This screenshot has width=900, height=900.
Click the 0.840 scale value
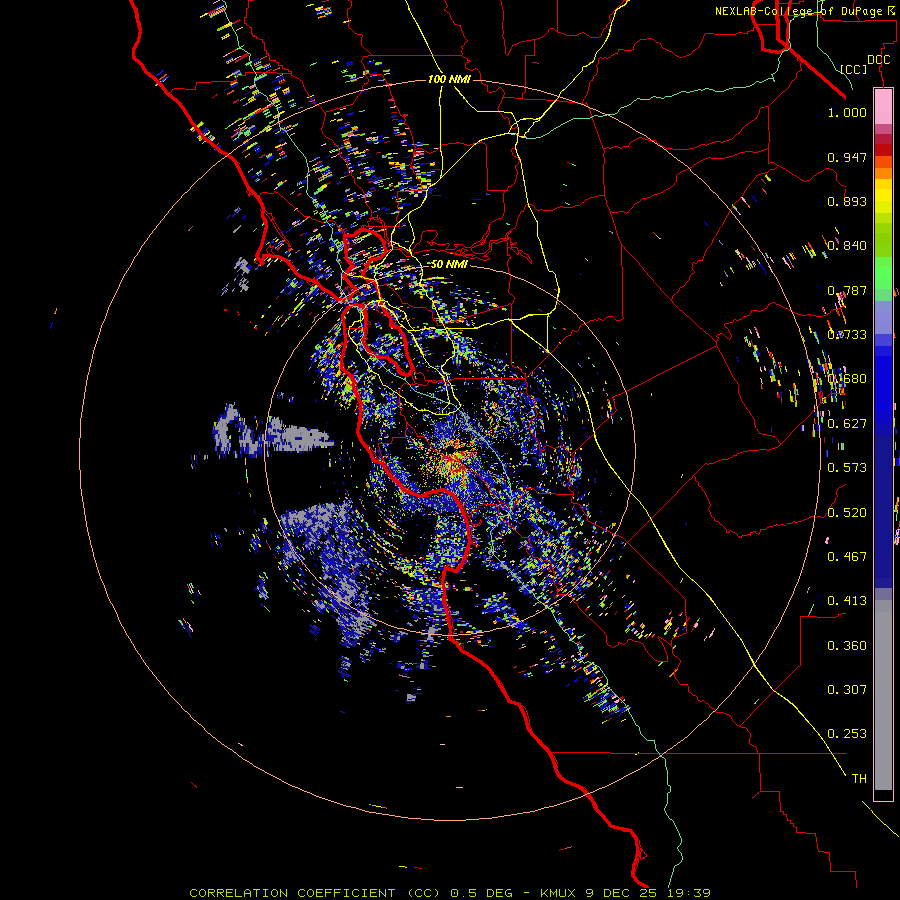tap(847, 246)
